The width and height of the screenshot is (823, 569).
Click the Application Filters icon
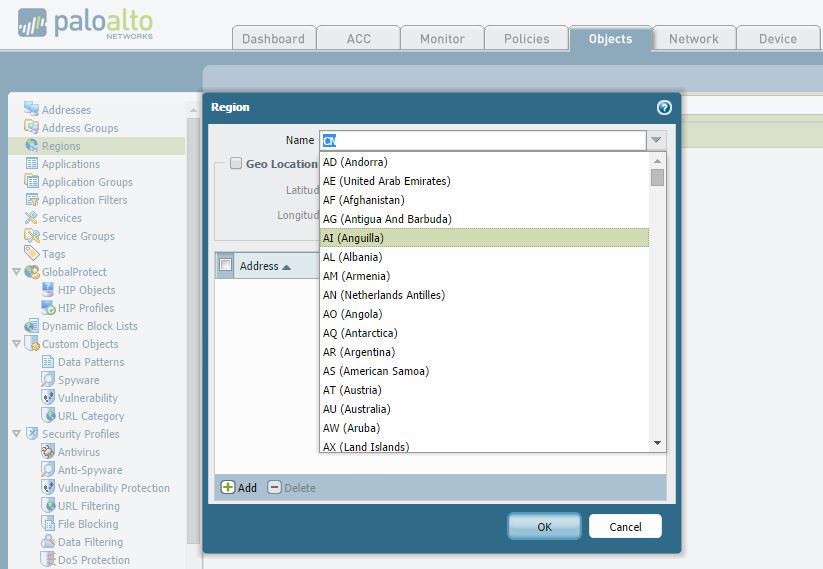(x=31, y=199)
